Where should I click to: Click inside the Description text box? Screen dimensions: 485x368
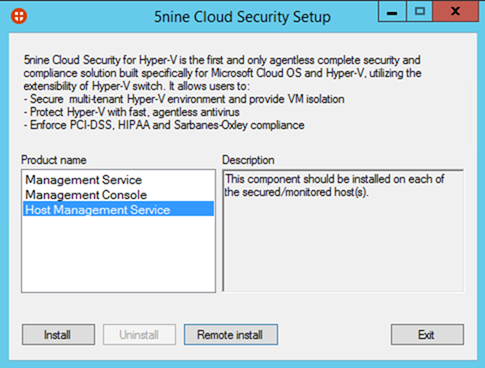(x=343, y=231)
